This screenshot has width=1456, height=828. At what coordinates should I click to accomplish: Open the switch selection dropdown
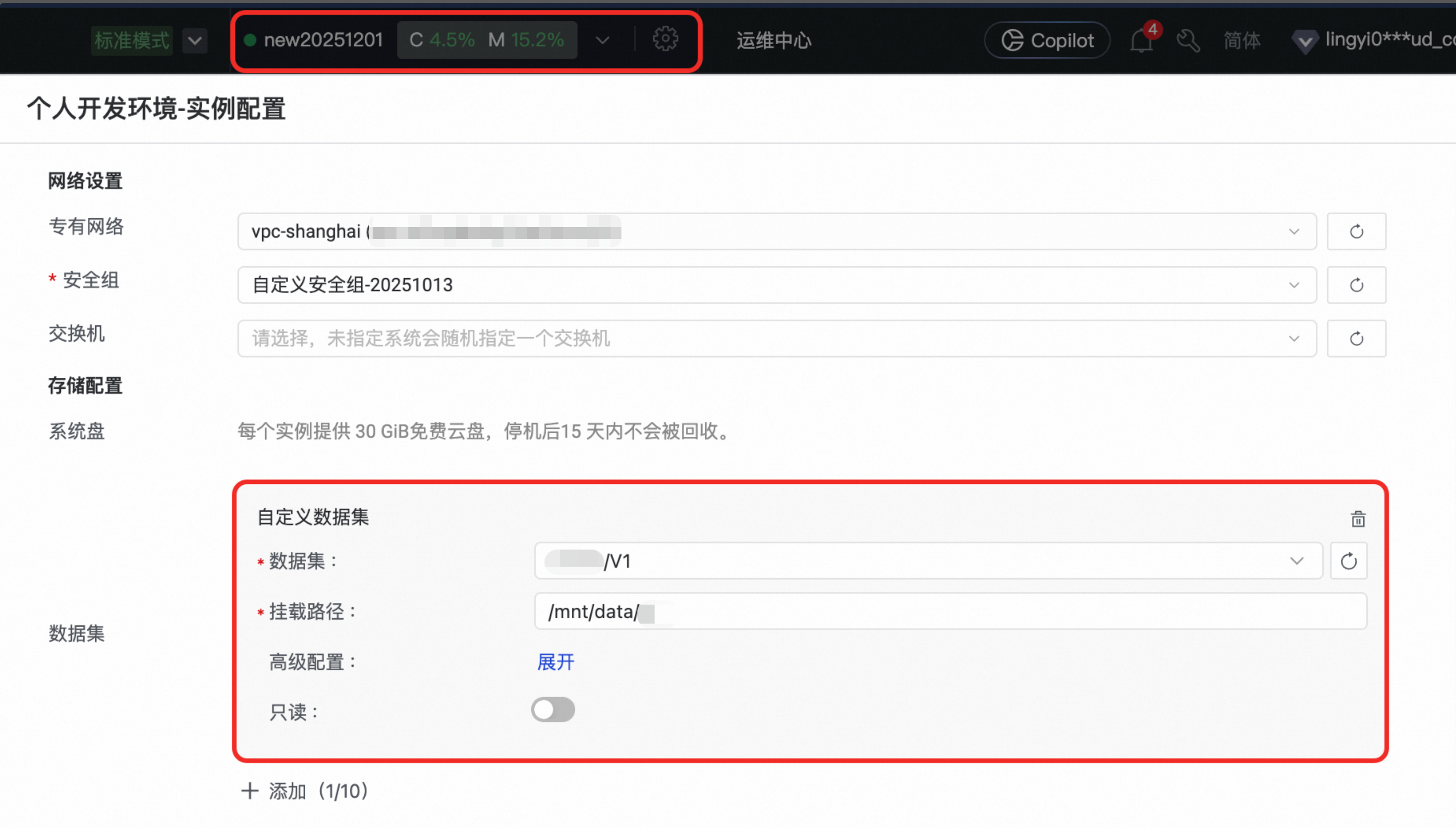[1294, 339]
